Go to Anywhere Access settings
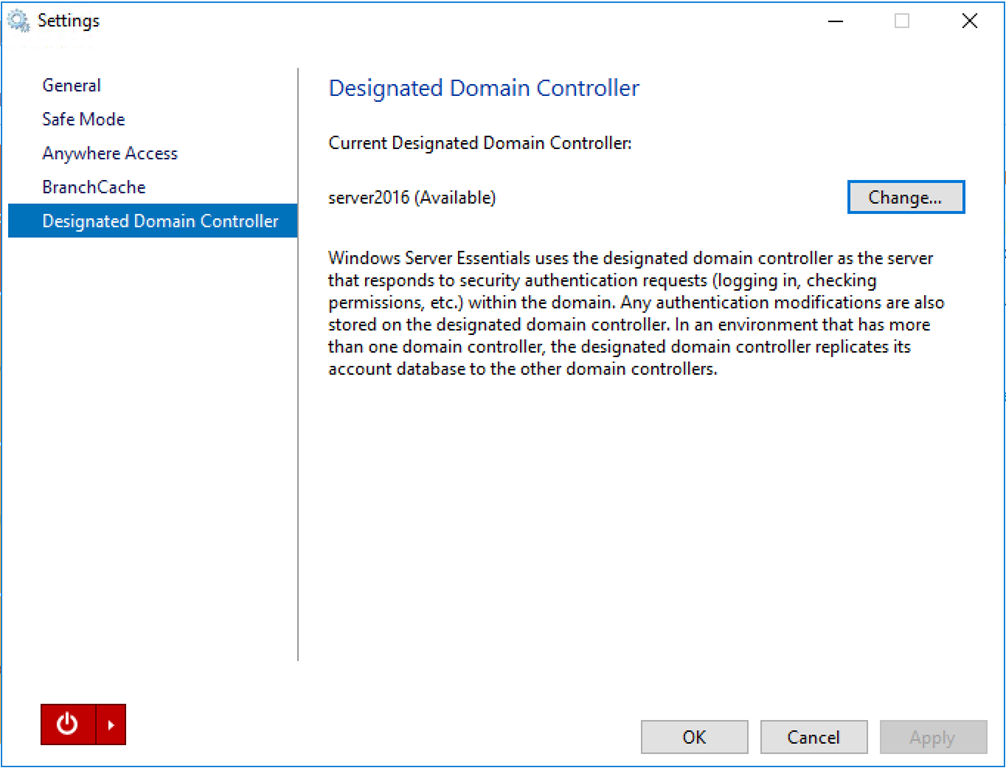1006x768 pixels. click(109, 154)
